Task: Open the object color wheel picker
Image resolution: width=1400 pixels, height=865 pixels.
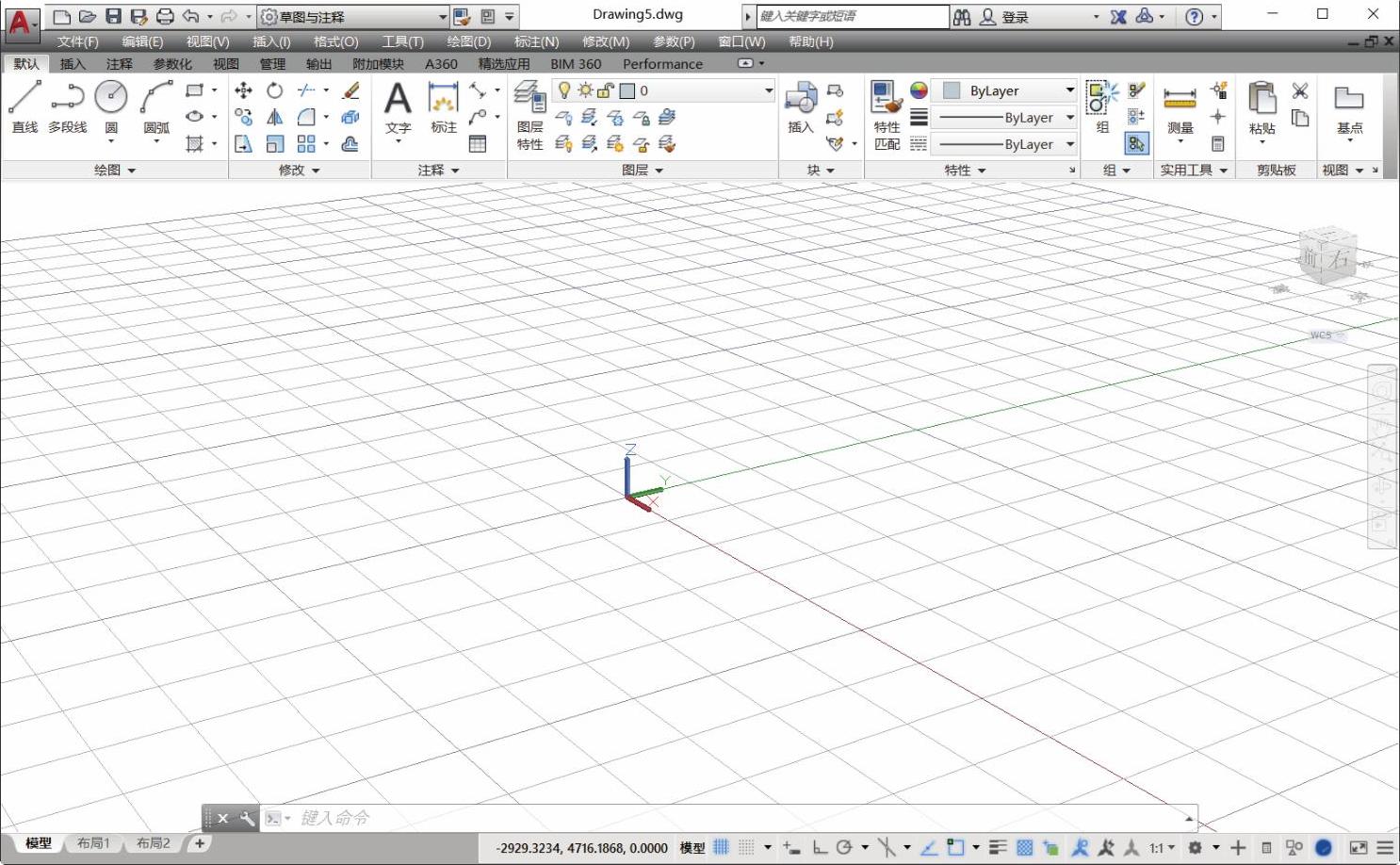Action: [919, 90]
